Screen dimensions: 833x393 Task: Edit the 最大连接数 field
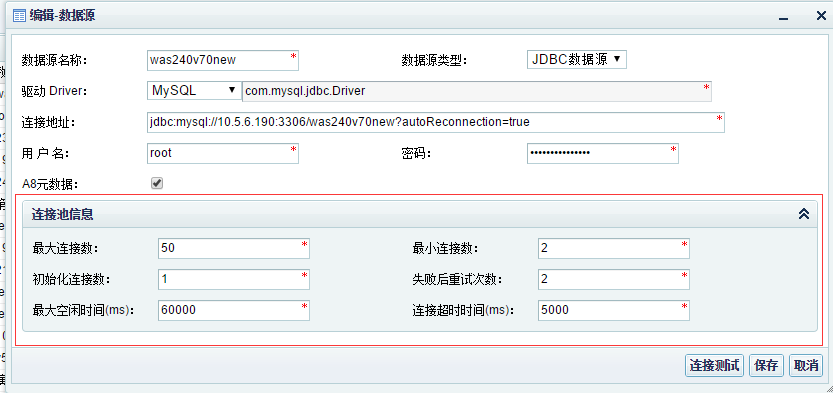click(234, 249)
